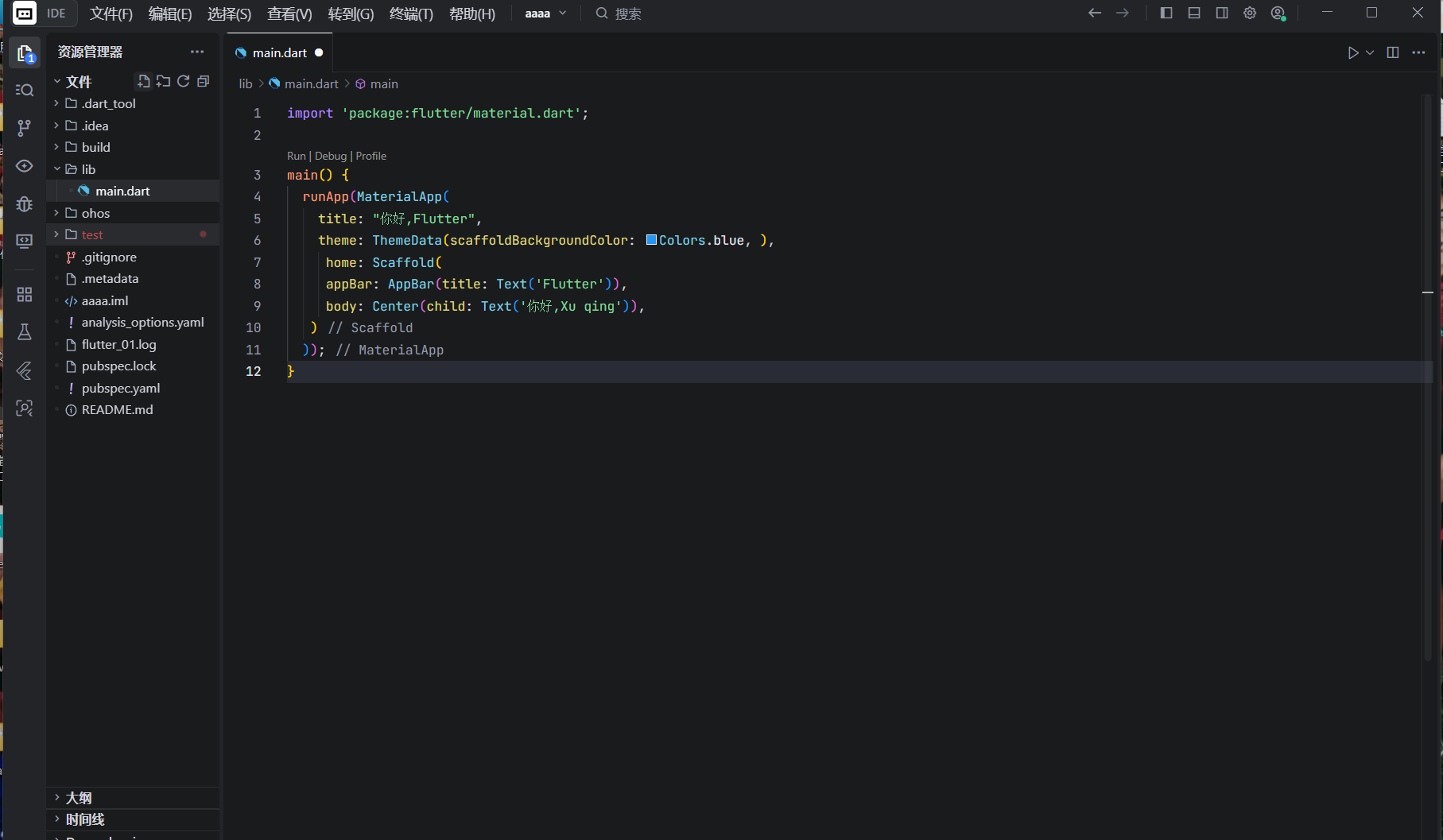This screenshot has width=1443, height=840.
Task: Open the Run and Debug bug icon
Action: [x=25, y=203]
